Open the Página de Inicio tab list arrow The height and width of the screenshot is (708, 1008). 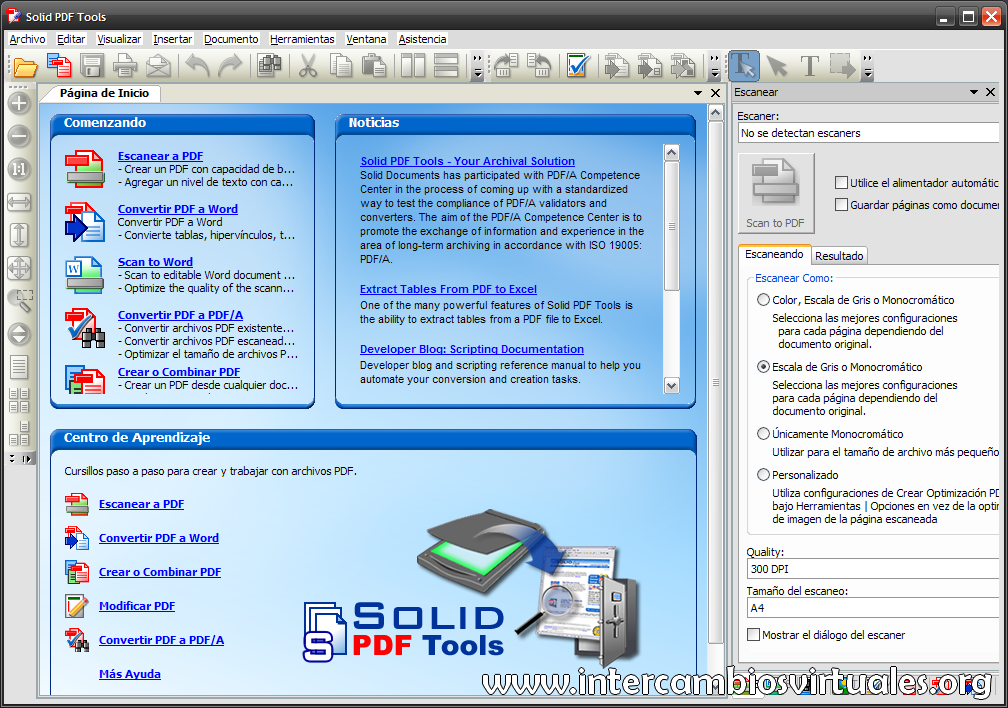[698, 93]
